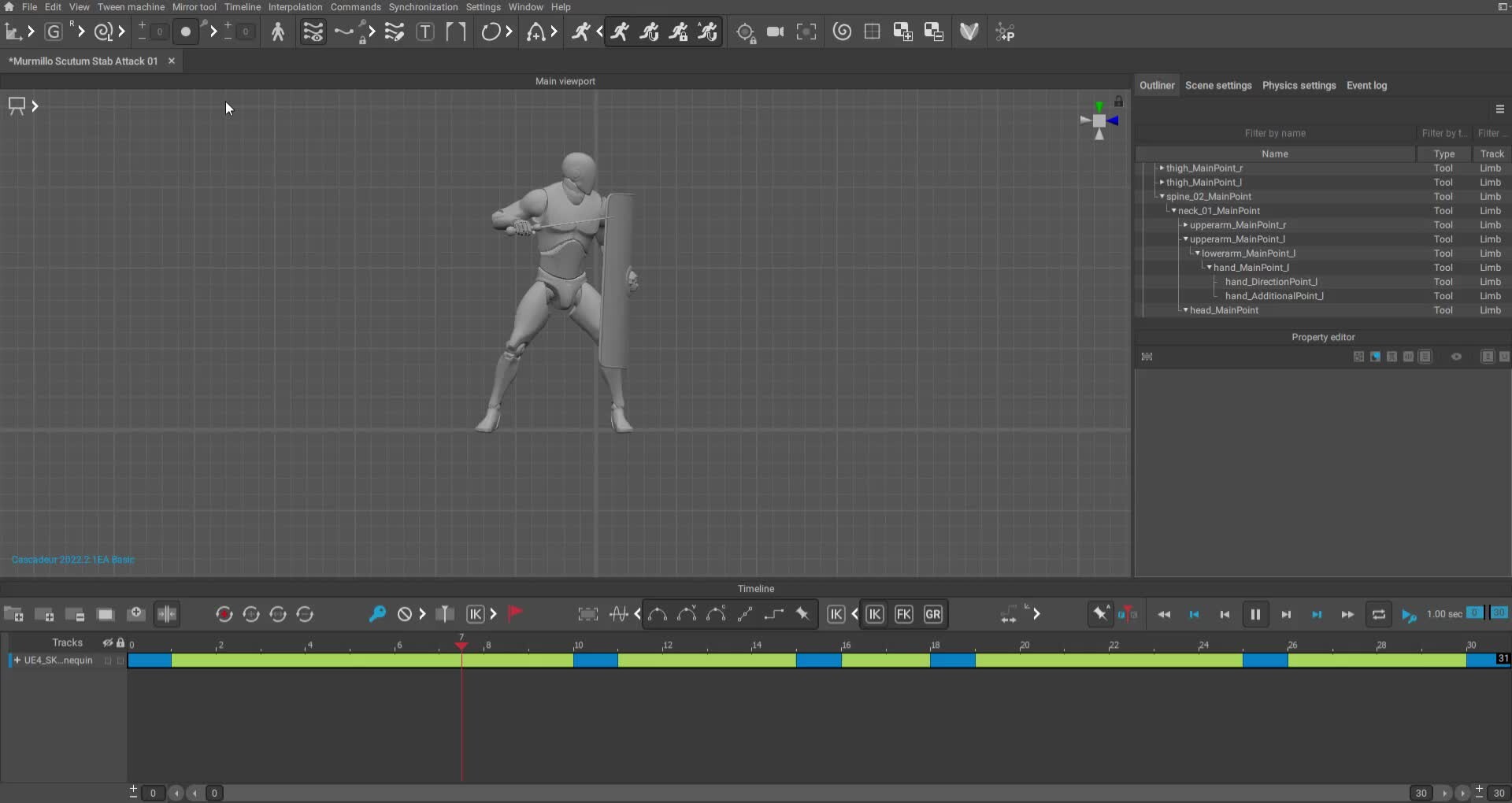Image resolution: width=1512 pixels, height=803 pixels.
Task: Click the Filter by name field in Outliner
Action: coord(1277,132)
